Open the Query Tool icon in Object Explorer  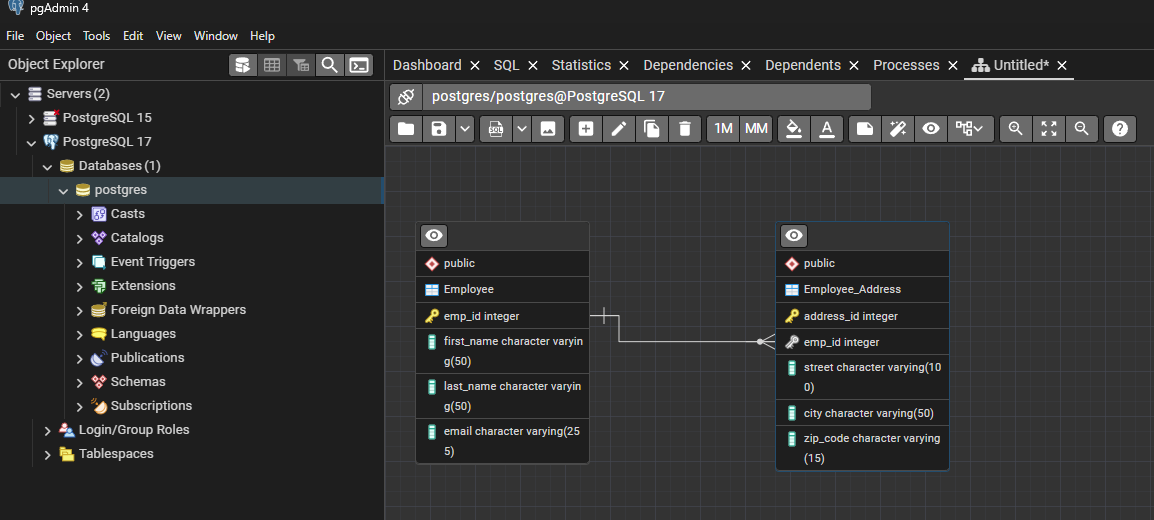coord(242,65)
